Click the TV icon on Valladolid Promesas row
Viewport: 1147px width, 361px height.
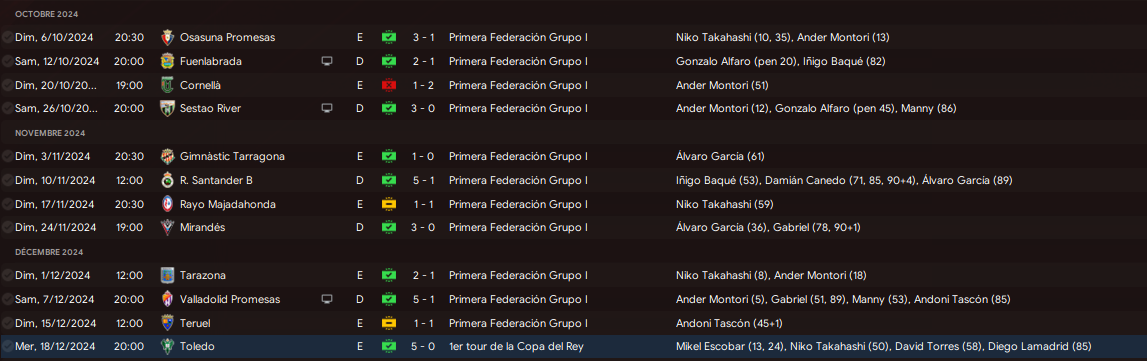click(x=327, y=299)
